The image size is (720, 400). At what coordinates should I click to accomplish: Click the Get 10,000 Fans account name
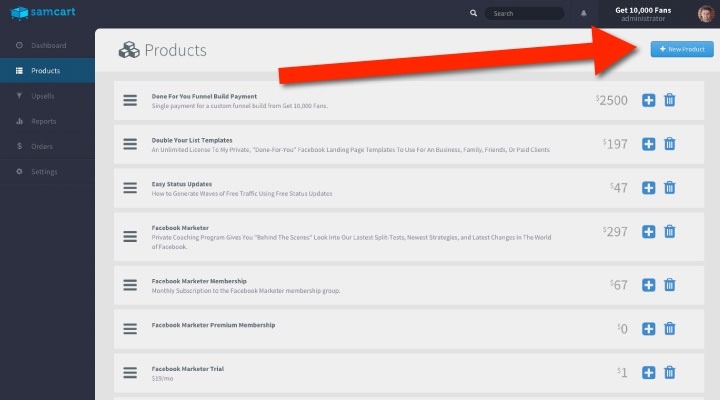(x=643, y=10)
